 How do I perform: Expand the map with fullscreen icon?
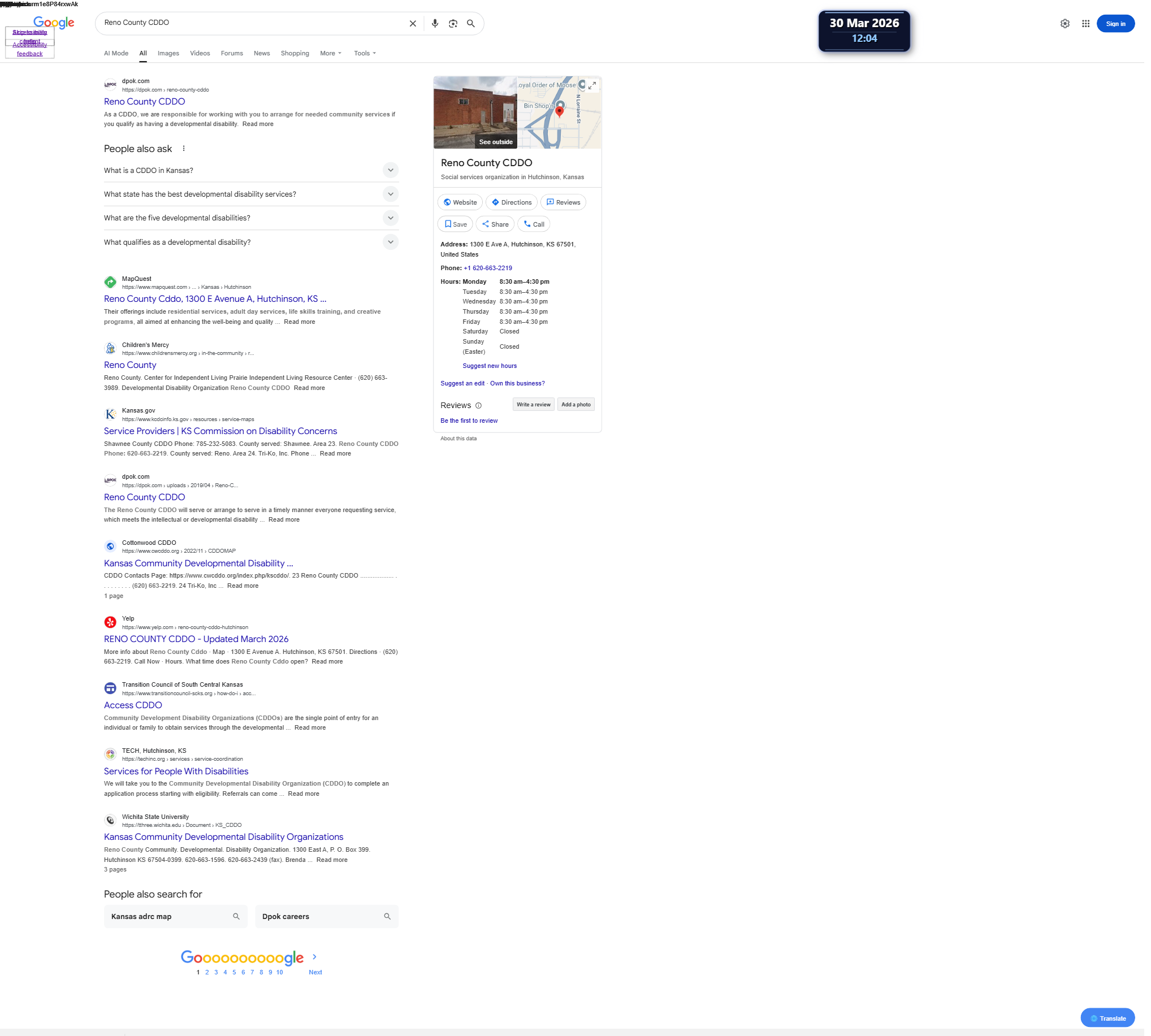592,85
